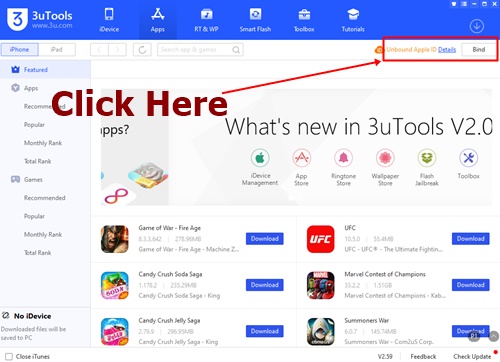Download the UFC app
The image size is (500, 362).
pyautogui.click(x=470, y=239)
